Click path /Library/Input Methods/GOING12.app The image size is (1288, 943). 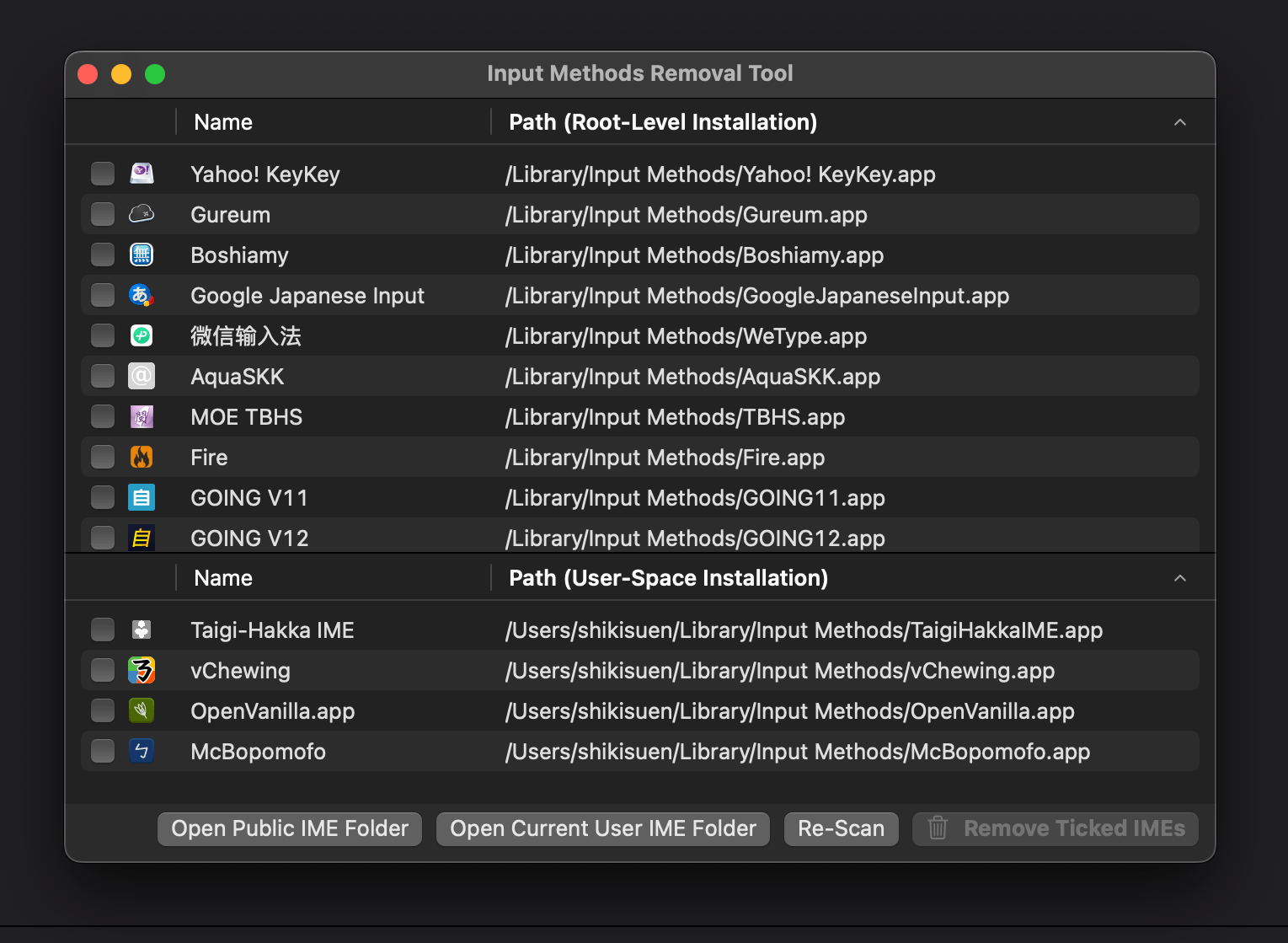point(695,538)
